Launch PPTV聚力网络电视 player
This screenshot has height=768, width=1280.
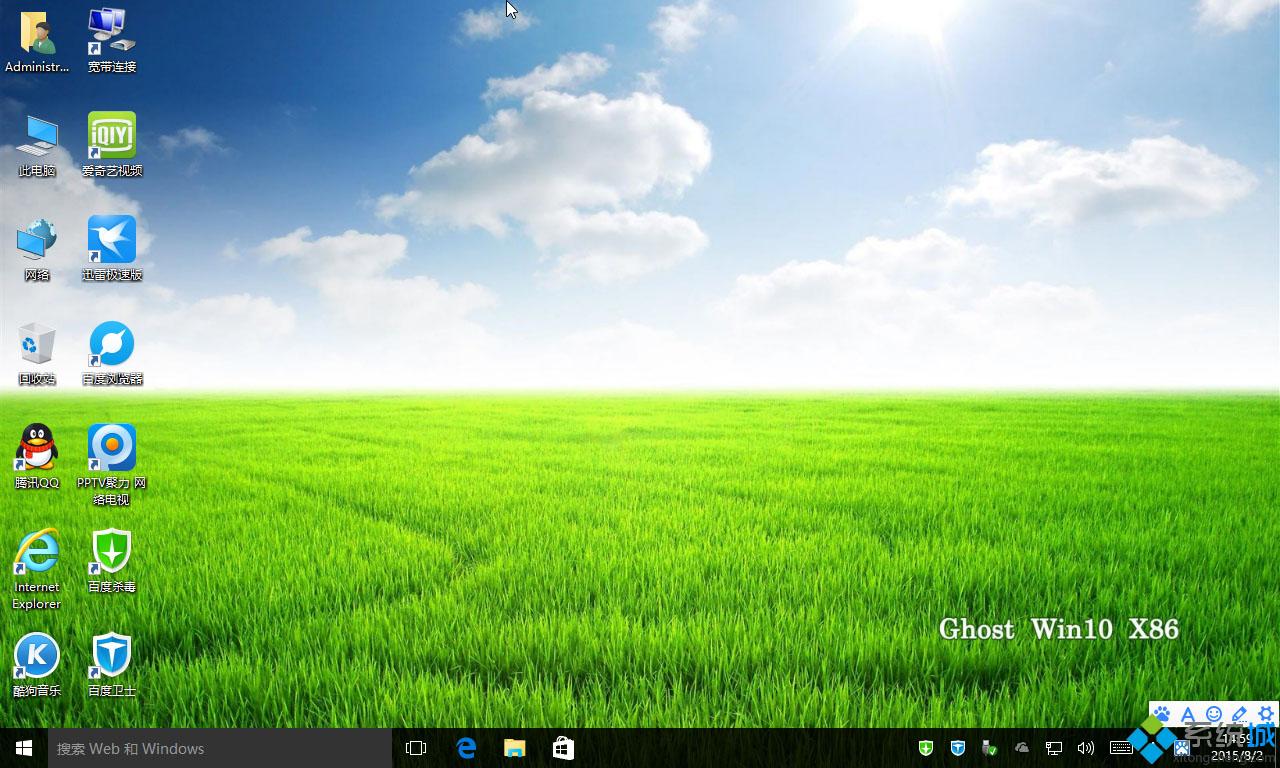(x=110, y=450)
